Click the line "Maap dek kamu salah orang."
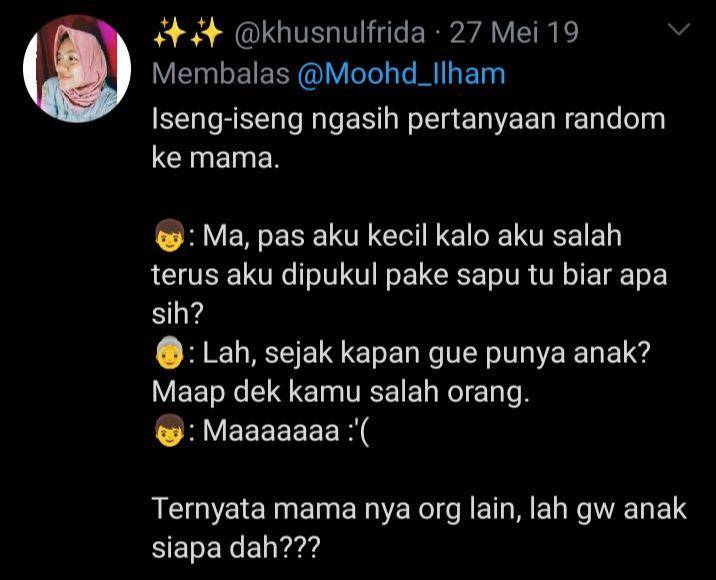716x580 pixels. 341,392
